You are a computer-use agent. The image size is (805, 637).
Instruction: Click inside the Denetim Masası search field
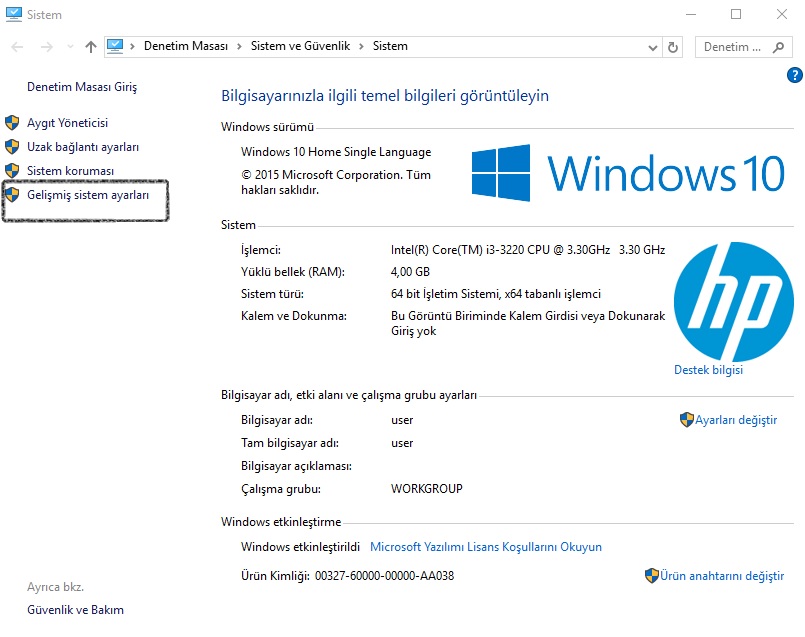(730, 47)
